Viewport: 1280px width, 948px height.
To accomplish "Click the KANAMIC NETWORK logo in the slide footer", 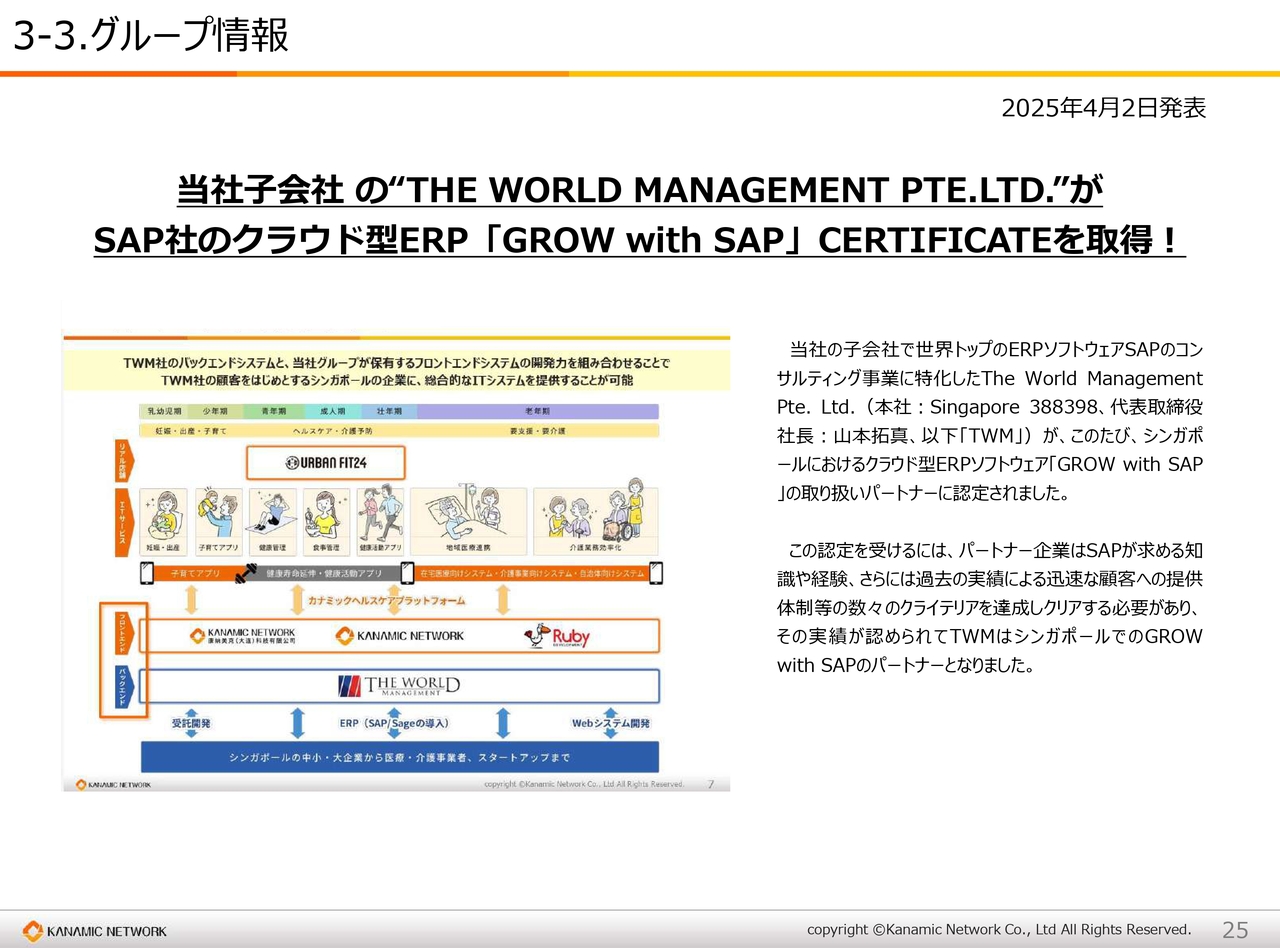I will [x=96, y=931].
